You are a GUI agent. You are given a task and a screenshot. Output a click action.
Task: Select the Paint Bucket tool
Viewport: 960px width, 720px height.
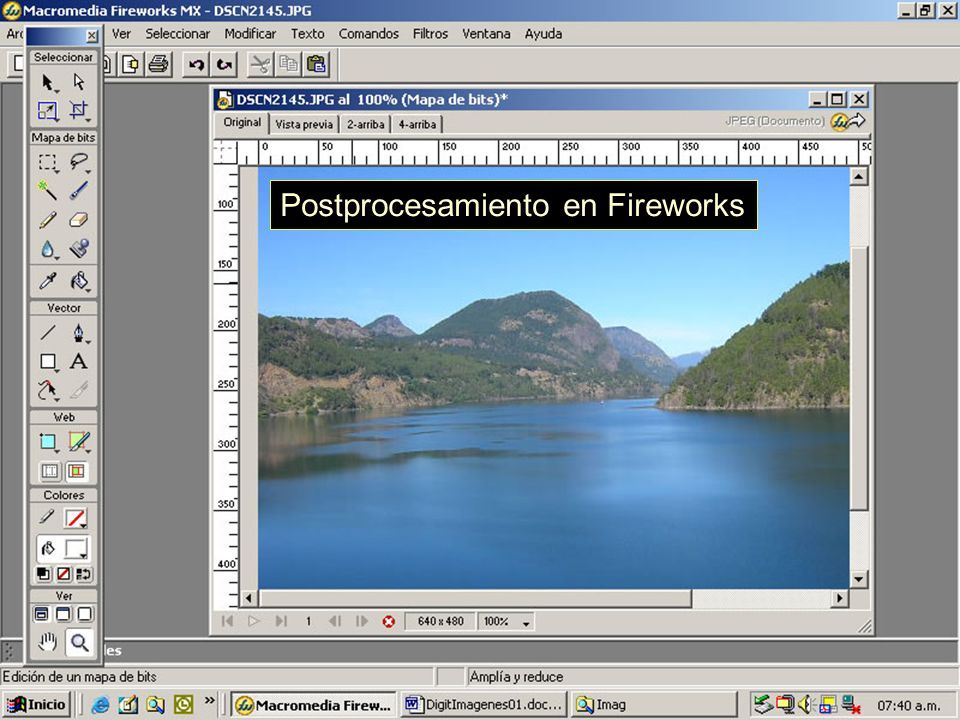click(x=78, y=281)
